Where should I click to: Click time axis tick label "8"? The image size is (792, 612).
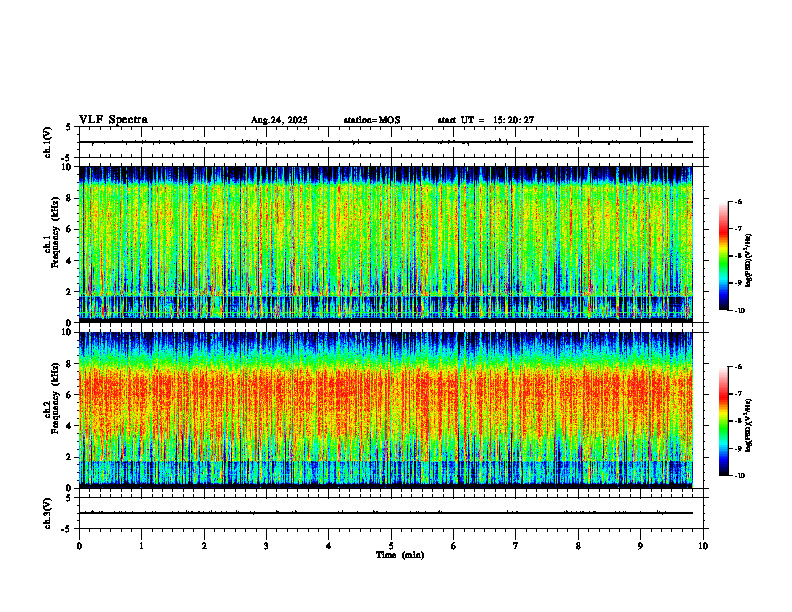[578, 546]
